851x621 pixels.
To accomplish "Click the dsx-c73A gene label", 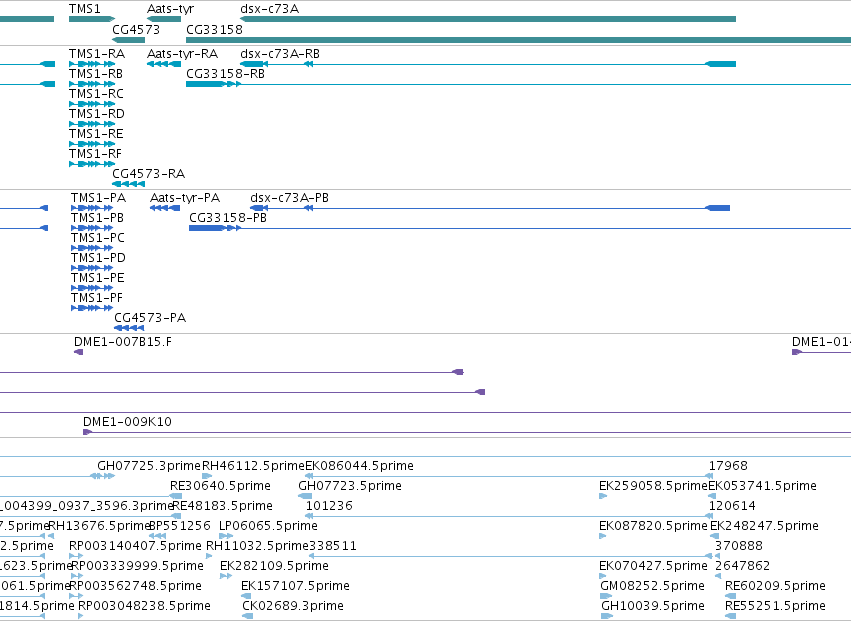I will point(269,9).
